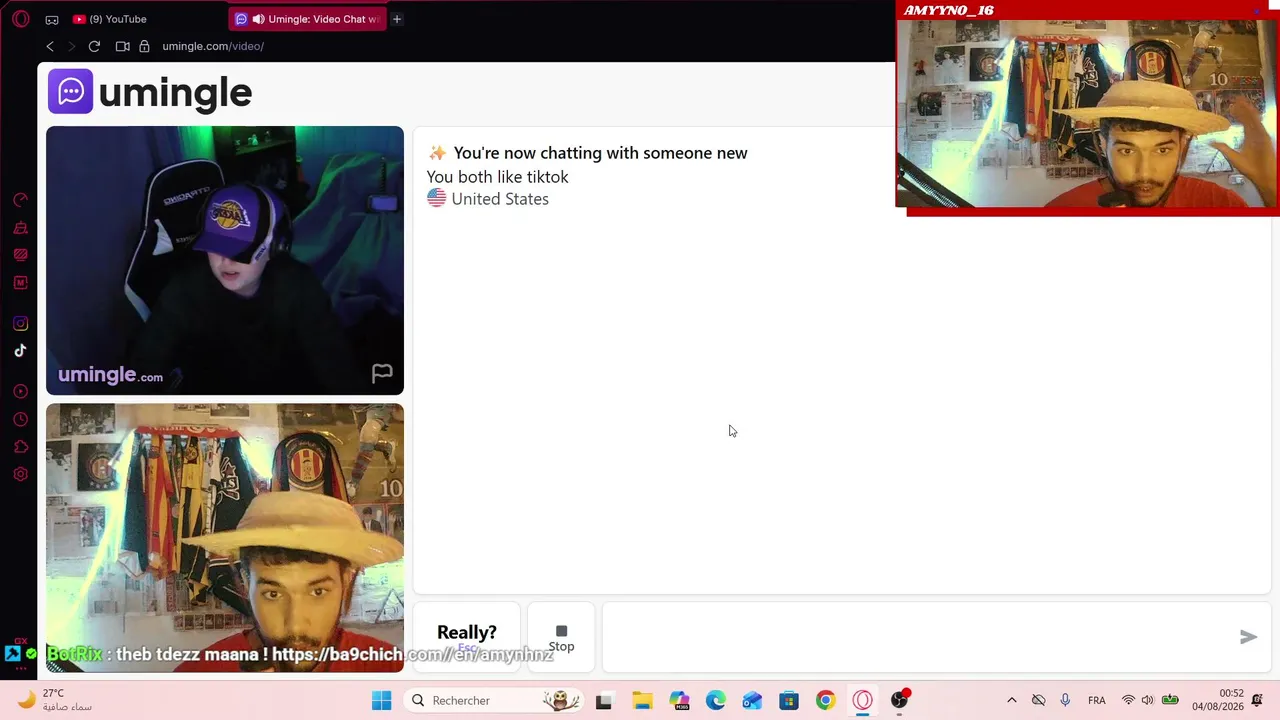Click your own webcam preview
Viewport: 1280px width, 720px height.
coord(225,538)
